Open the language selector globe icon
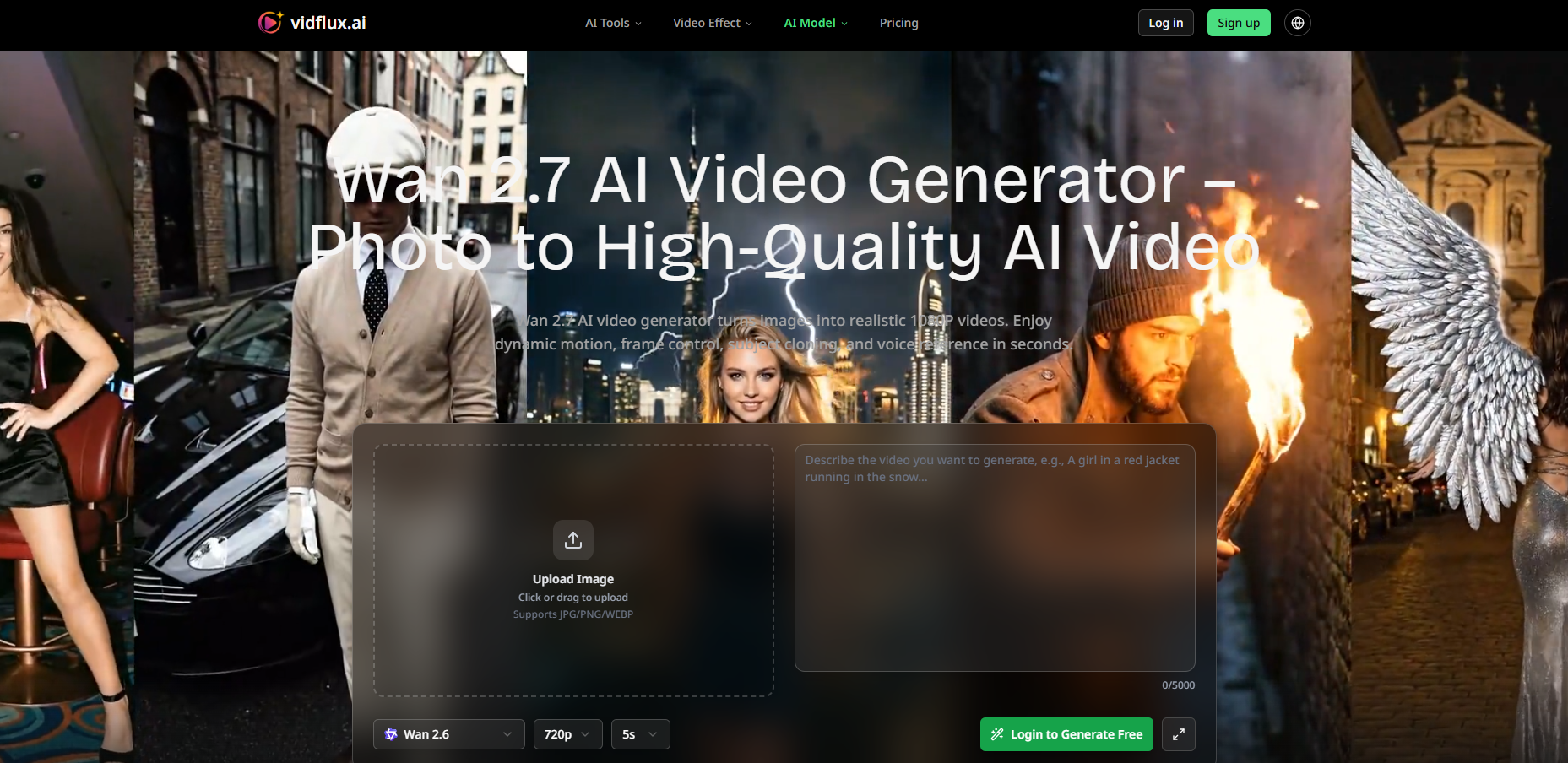 (1297, 23)
